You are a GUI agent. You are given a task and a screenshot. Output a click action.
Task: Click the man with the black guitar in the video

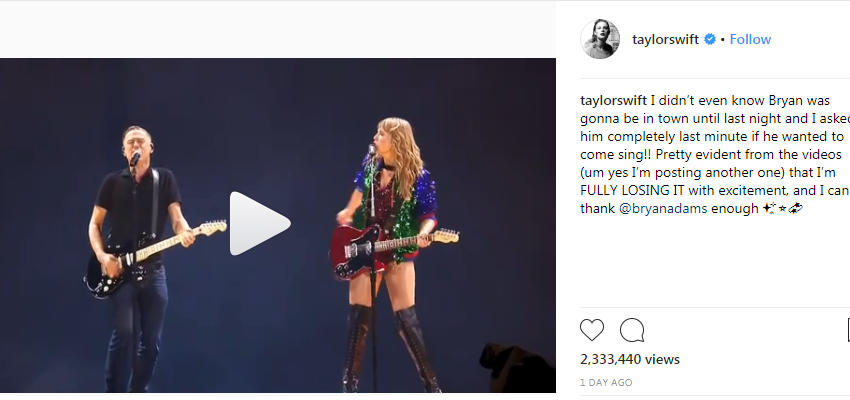click(x=141, y=255)
